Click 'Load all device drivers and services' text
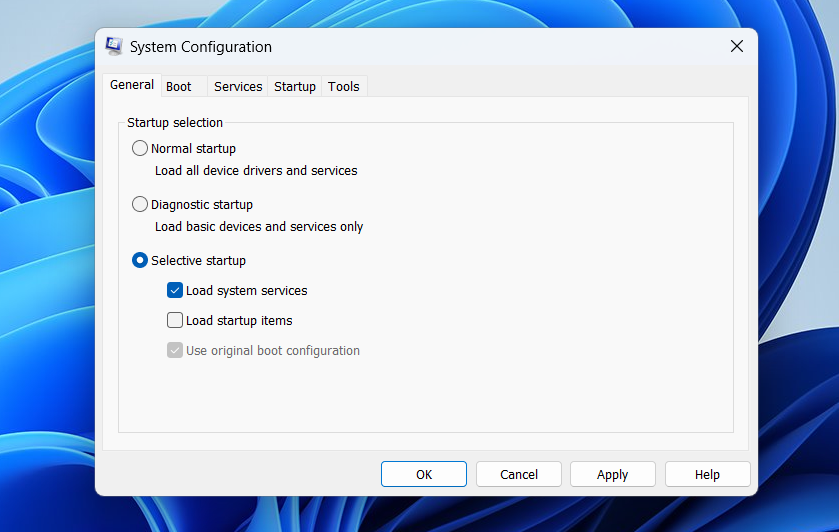This screenshot has height=532, width=839. [256, 171]
